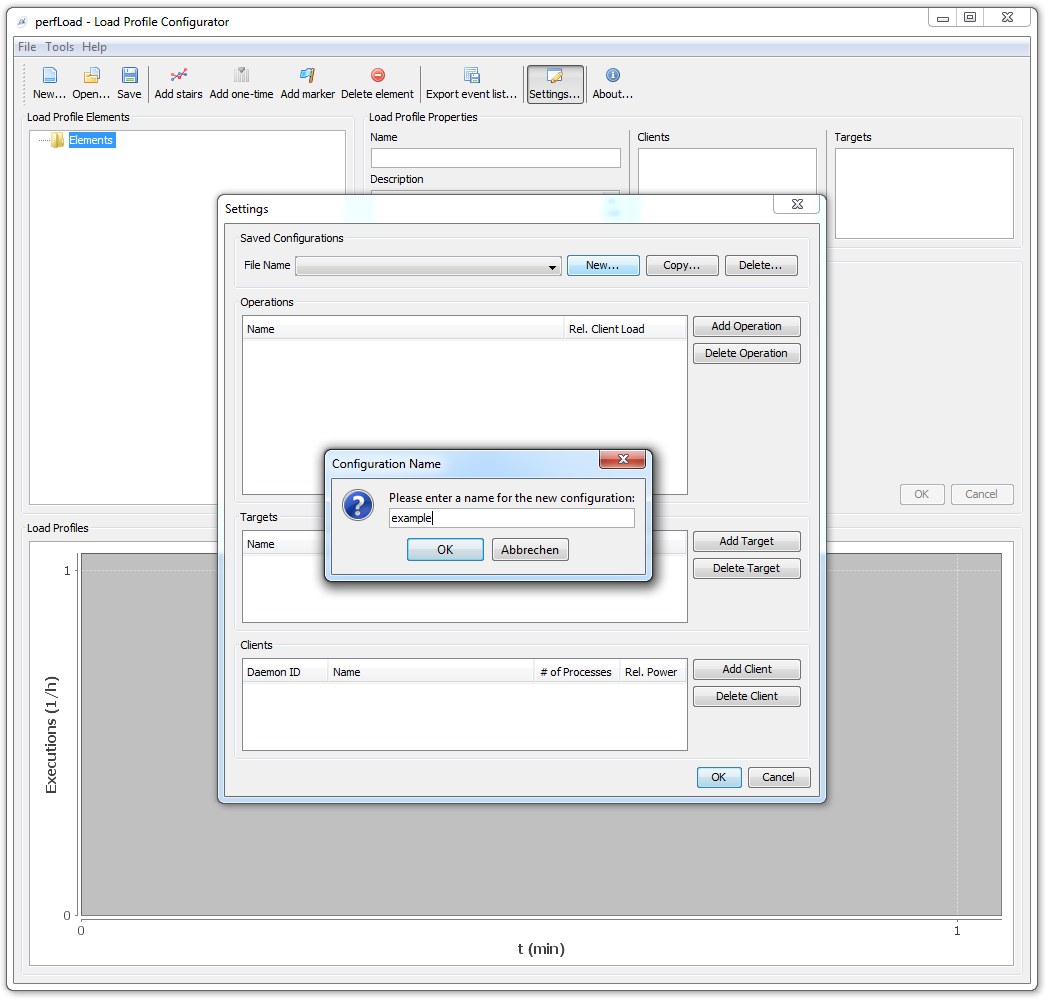Click the Add Client button
Image resolution: width=1050 pixels, height=1001 pixels.
tap(746, 670)
